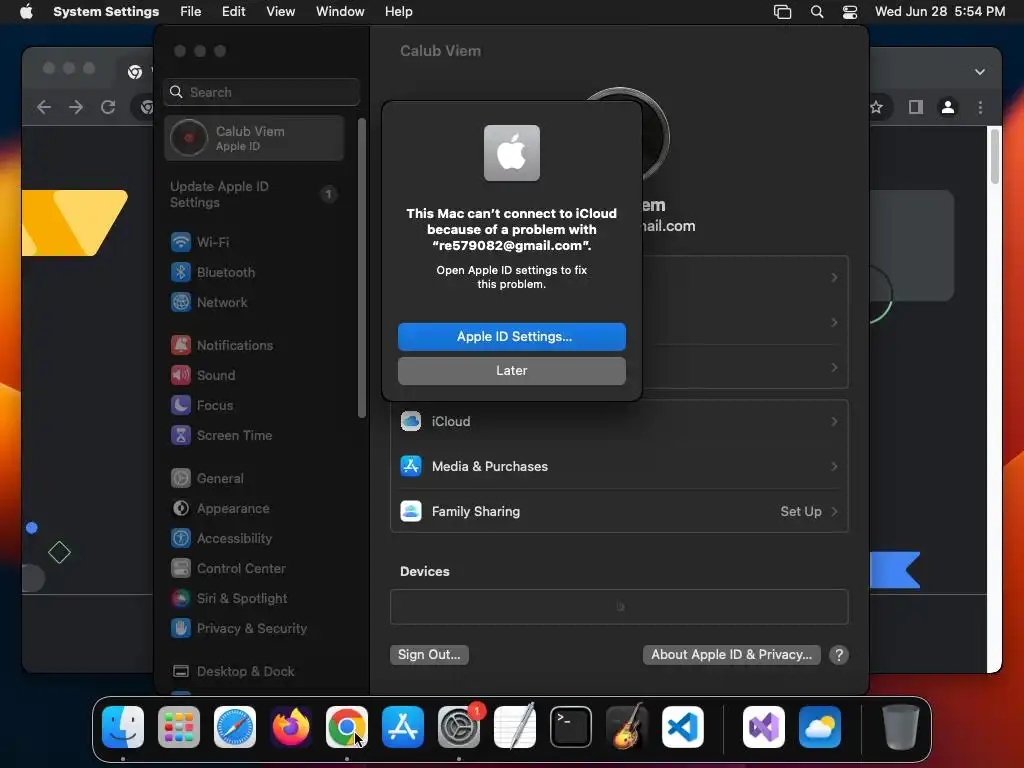Open Launchpad from the Dock
This screenshot has width=1024, height=768.
(x=179, y=727)
